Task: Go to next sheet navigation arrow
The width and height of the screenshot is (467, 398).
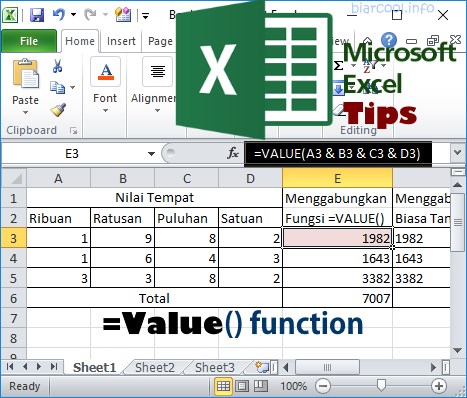Action: [39, 367]
